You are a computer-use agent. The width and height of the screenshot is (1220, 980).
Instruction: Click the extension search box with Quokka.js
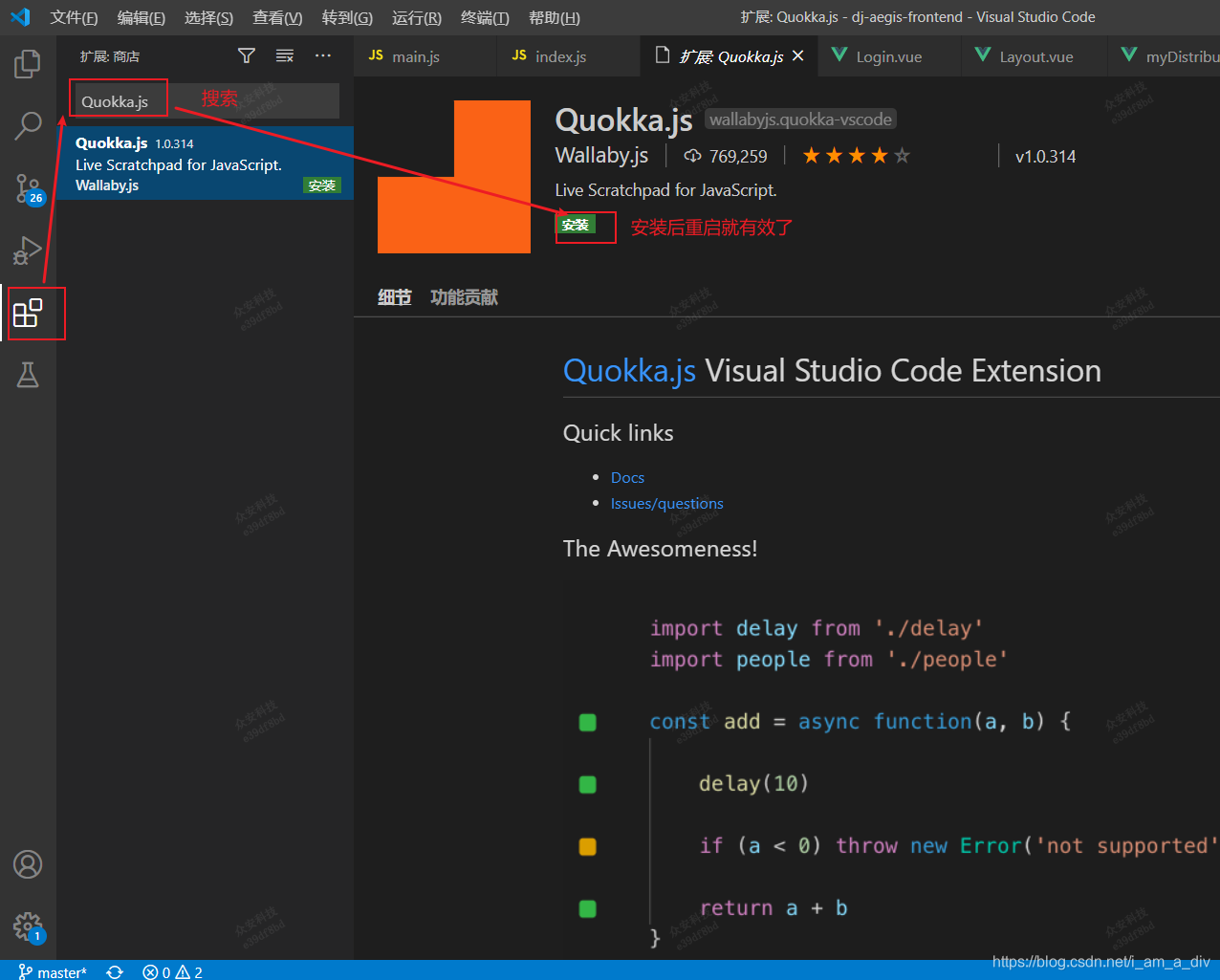[206, 100]
